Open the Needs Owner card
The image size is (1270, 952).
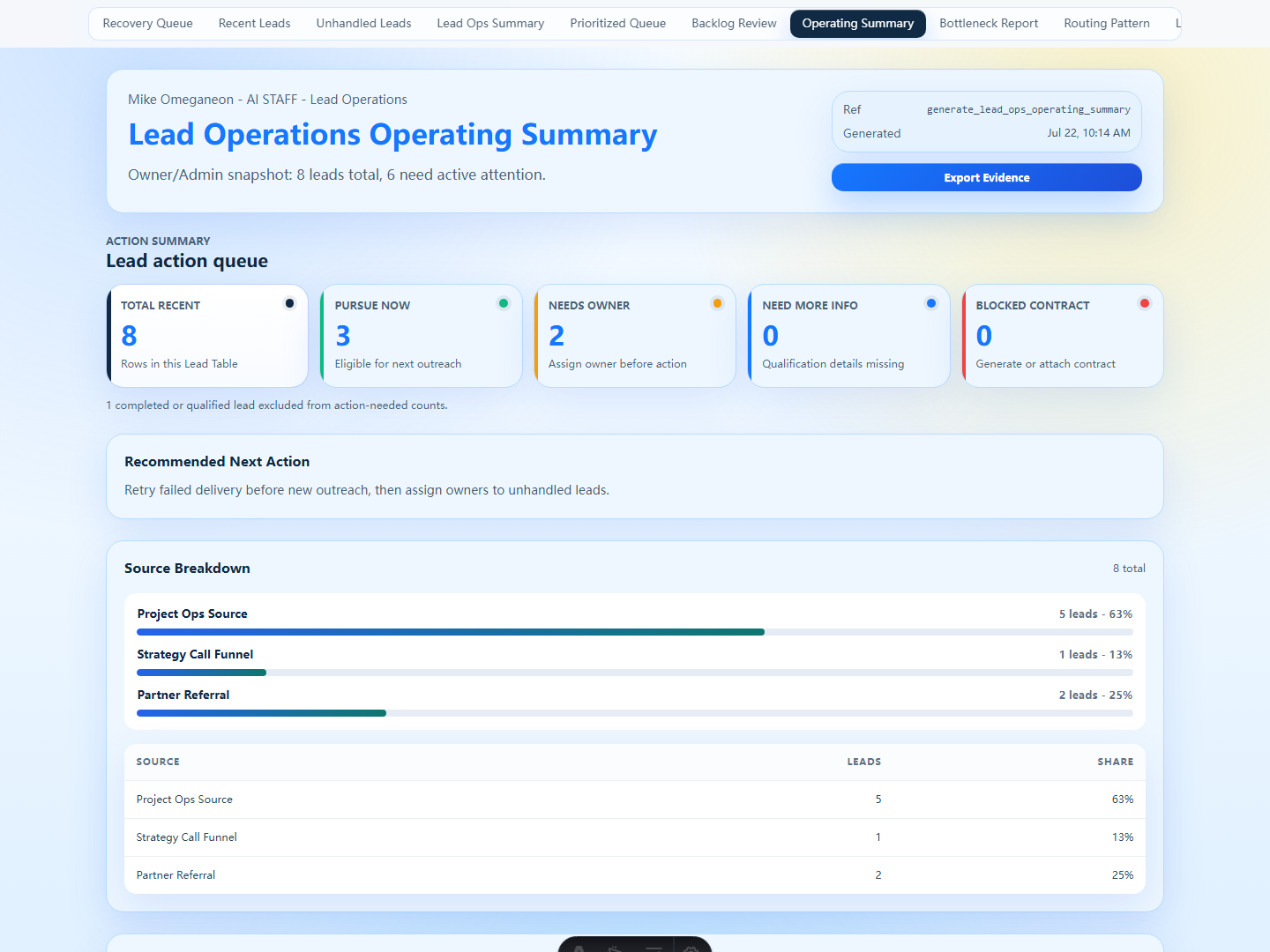point(635,336)
